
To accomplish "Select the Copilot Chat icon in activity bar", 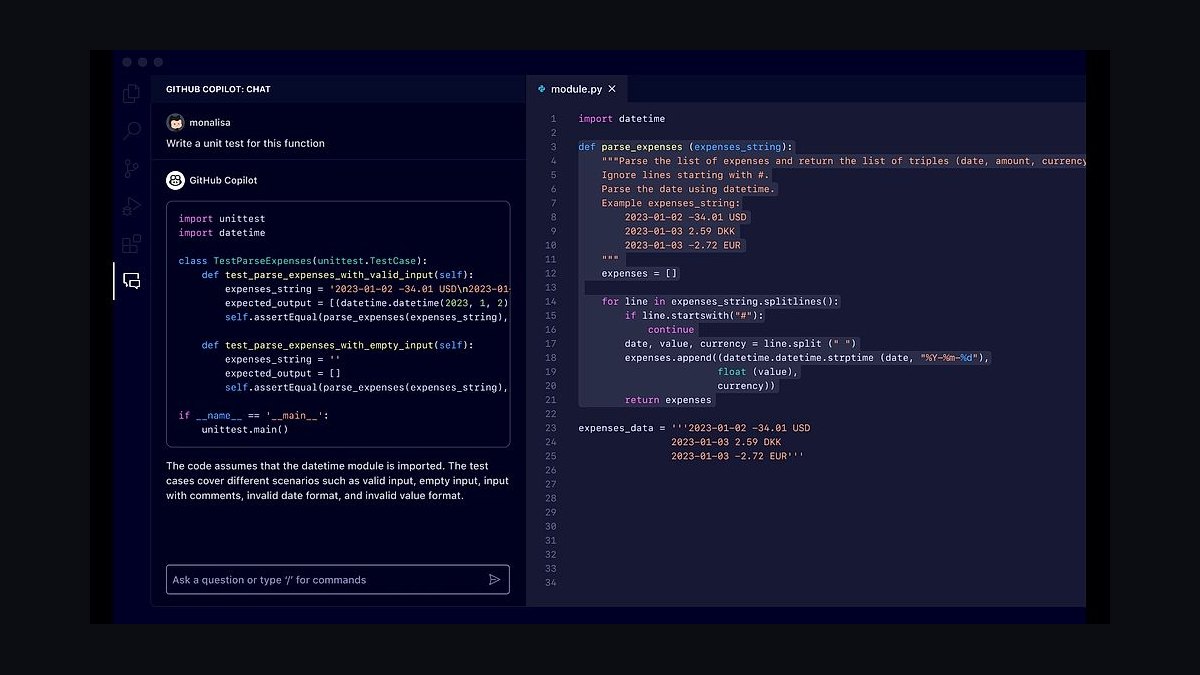I will click(x=131, y=281).
